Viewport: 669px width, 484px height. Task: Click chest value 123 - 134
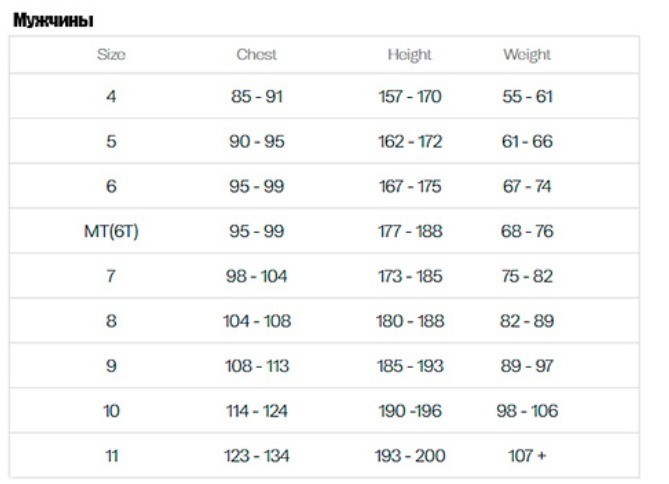(256, 456)
